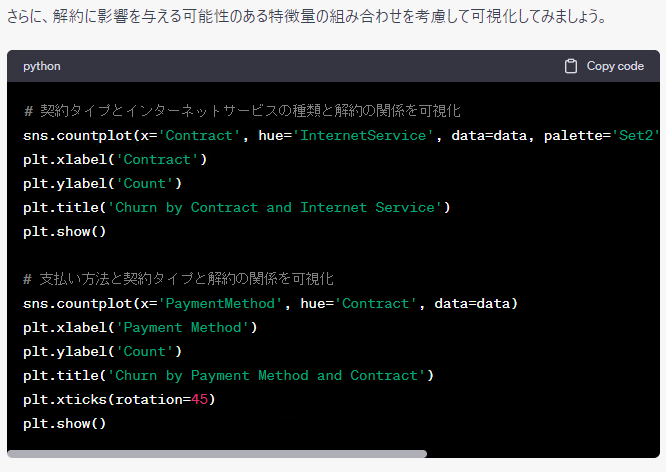Click the last plt.show() line
This screenshot has width=666, height=472.
point(64,423)
